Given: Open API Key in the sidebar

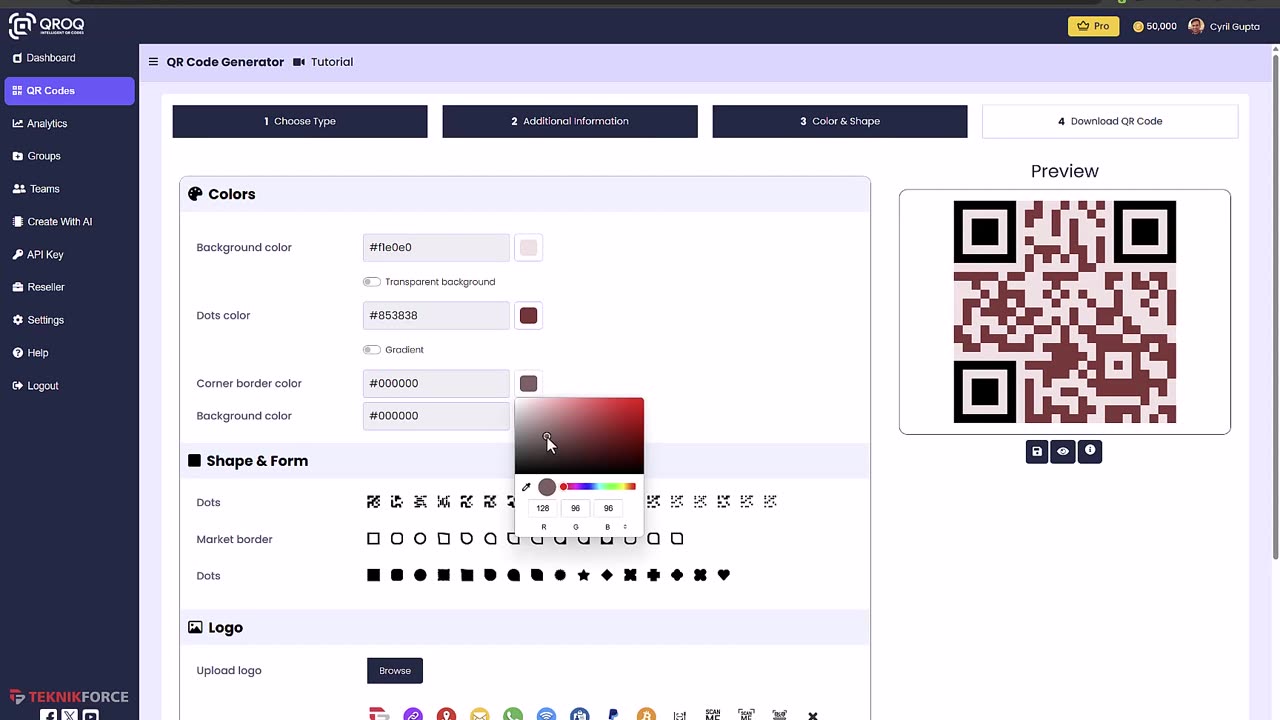Looking at the screenshot, I should coord(69,255).
